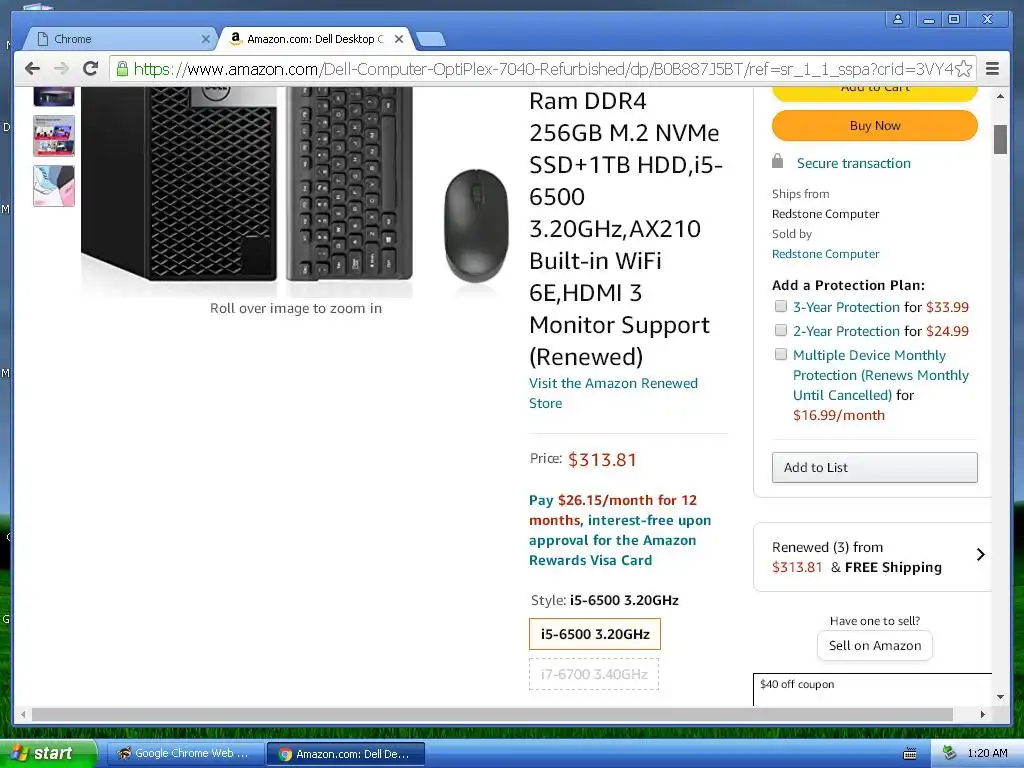The height and width of the screenshot is (768, 1024).
Task: Click the main Dell desktop product image
Action: click(295, 189)
